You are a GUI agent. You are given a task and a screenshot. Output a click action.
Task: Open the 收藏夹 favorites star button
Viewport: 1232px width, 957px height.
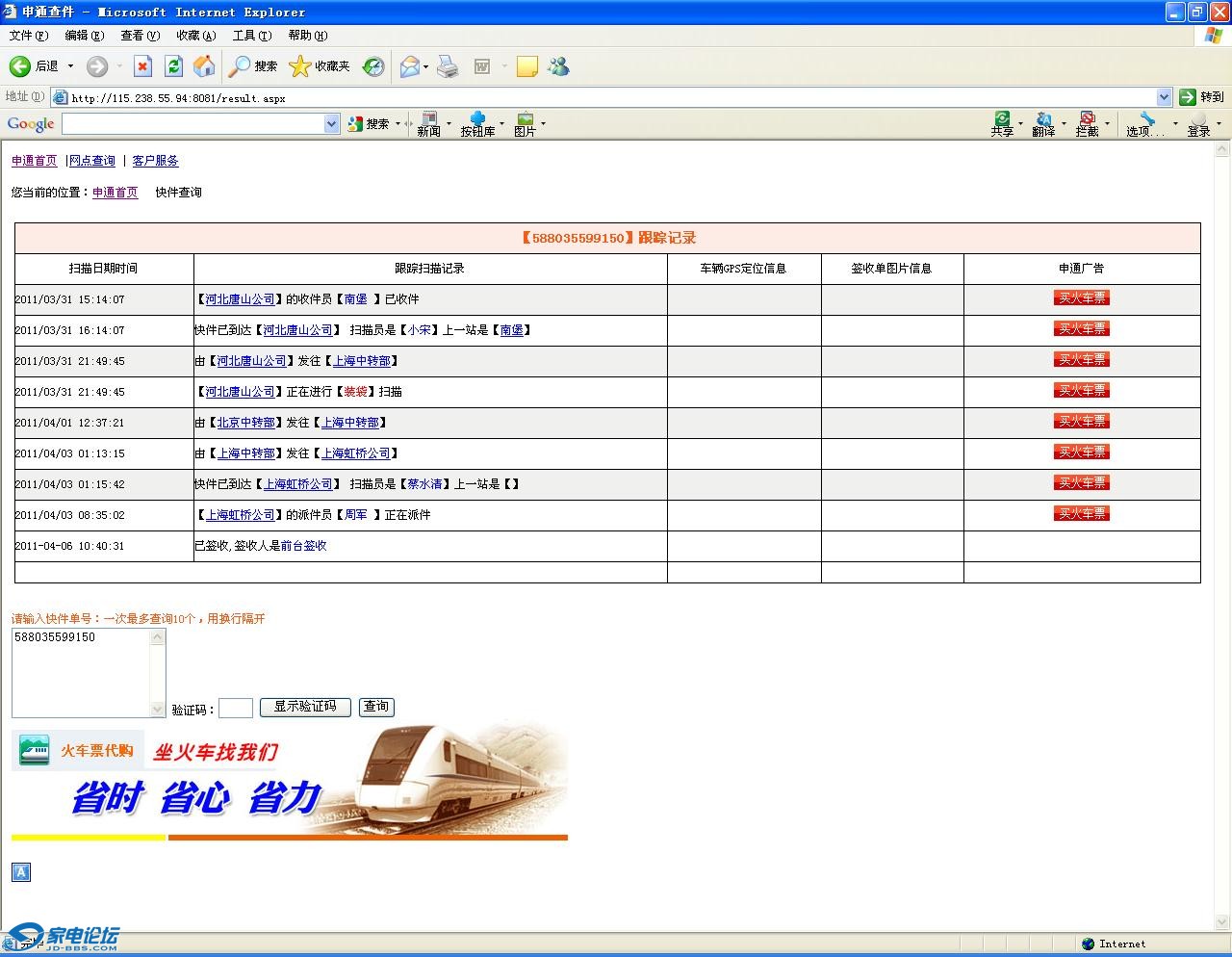coord(320,66)
